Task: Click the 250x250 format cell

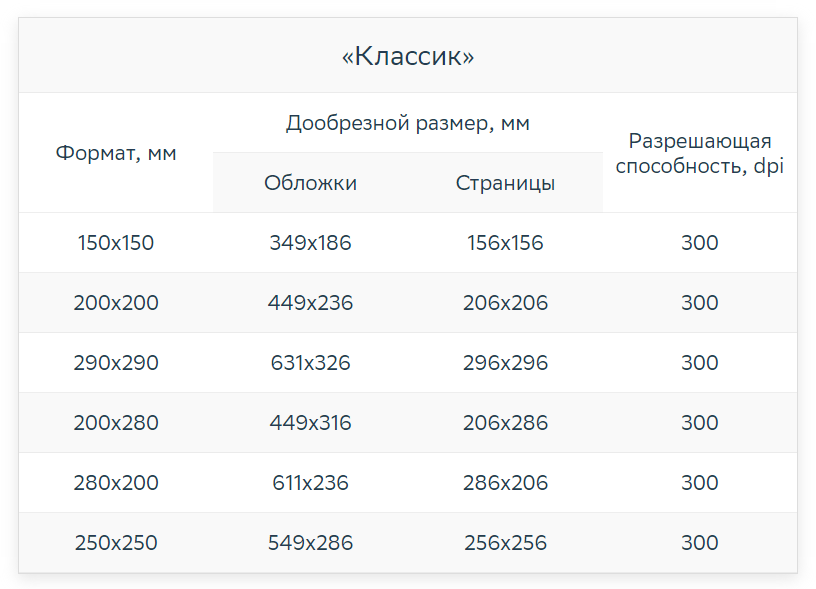Action: (116, 543)
